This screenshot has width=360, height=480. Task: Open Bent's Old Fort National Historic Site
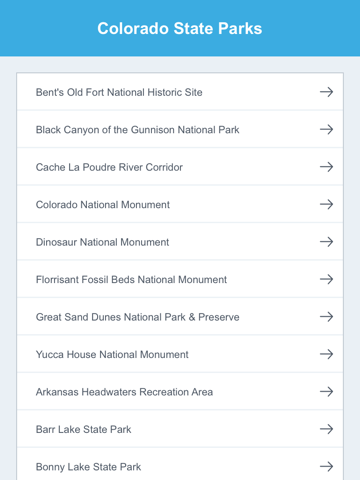(180, 92)
